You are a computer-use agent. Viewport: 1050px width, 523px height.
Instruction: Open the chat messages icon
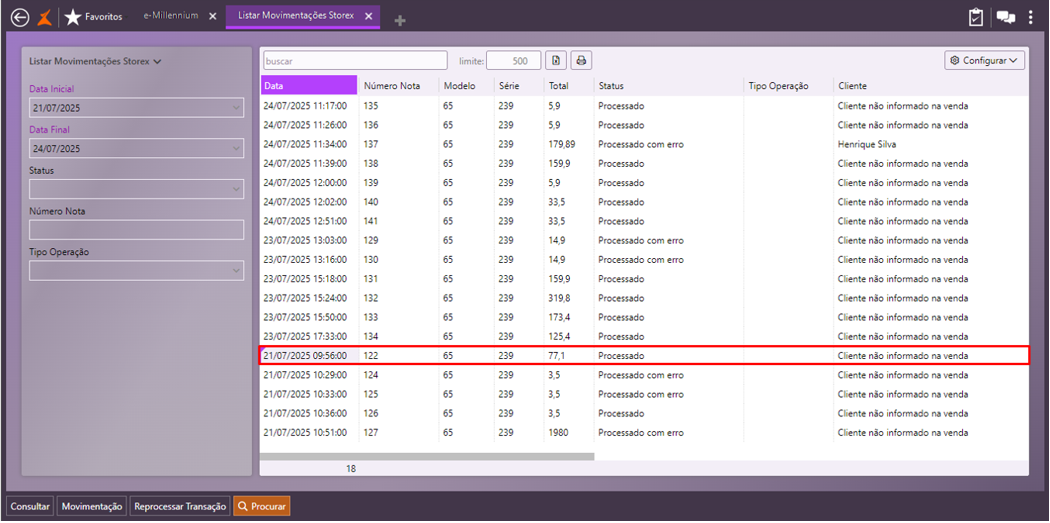pos(1006,17)
